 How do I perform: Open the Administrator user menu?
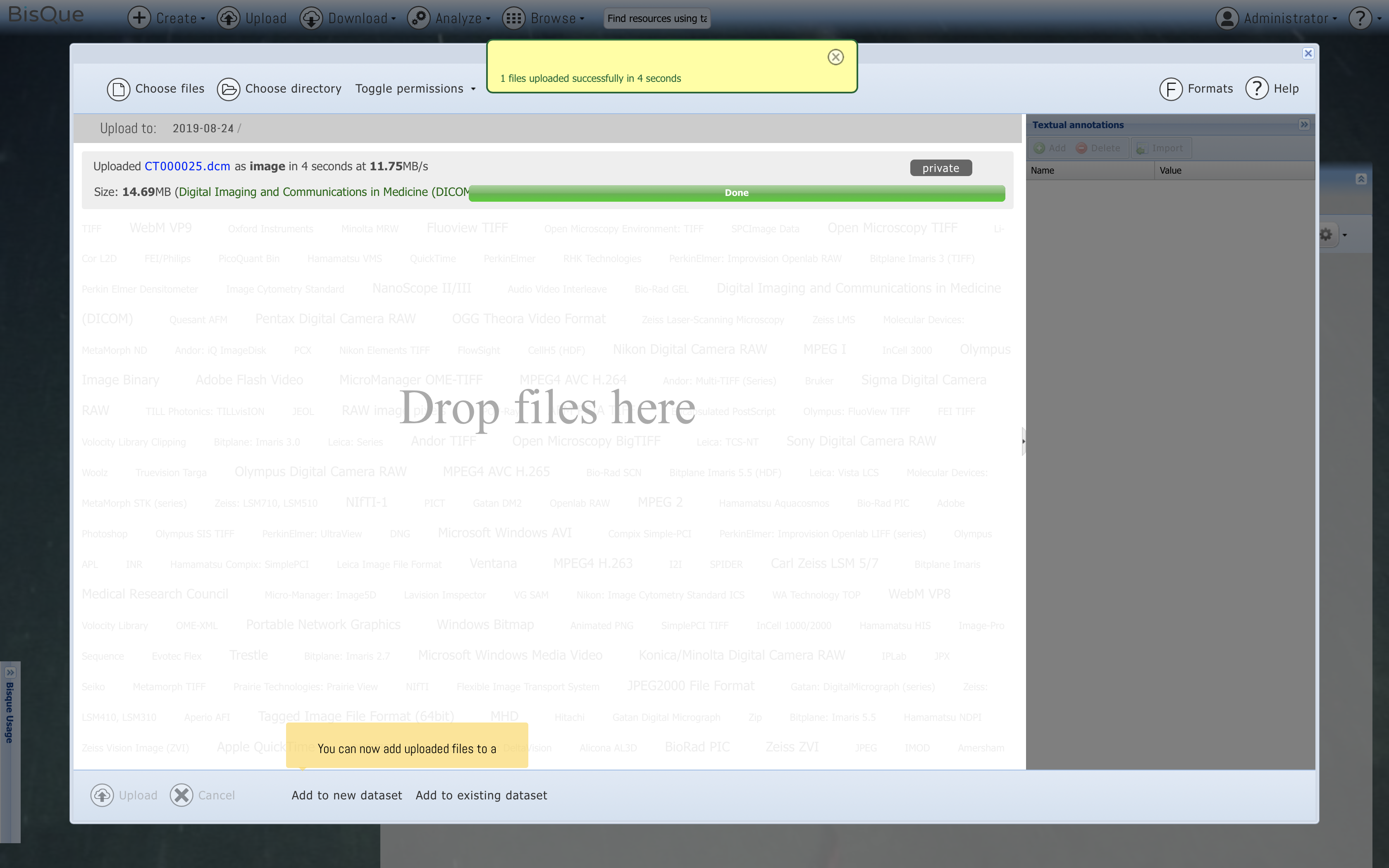point(1276,18)
